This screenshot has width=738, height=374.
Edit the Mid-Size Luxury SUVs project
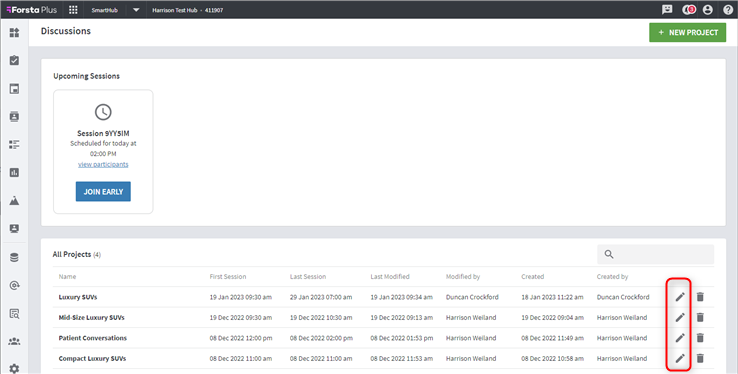[x=680, y=318]
